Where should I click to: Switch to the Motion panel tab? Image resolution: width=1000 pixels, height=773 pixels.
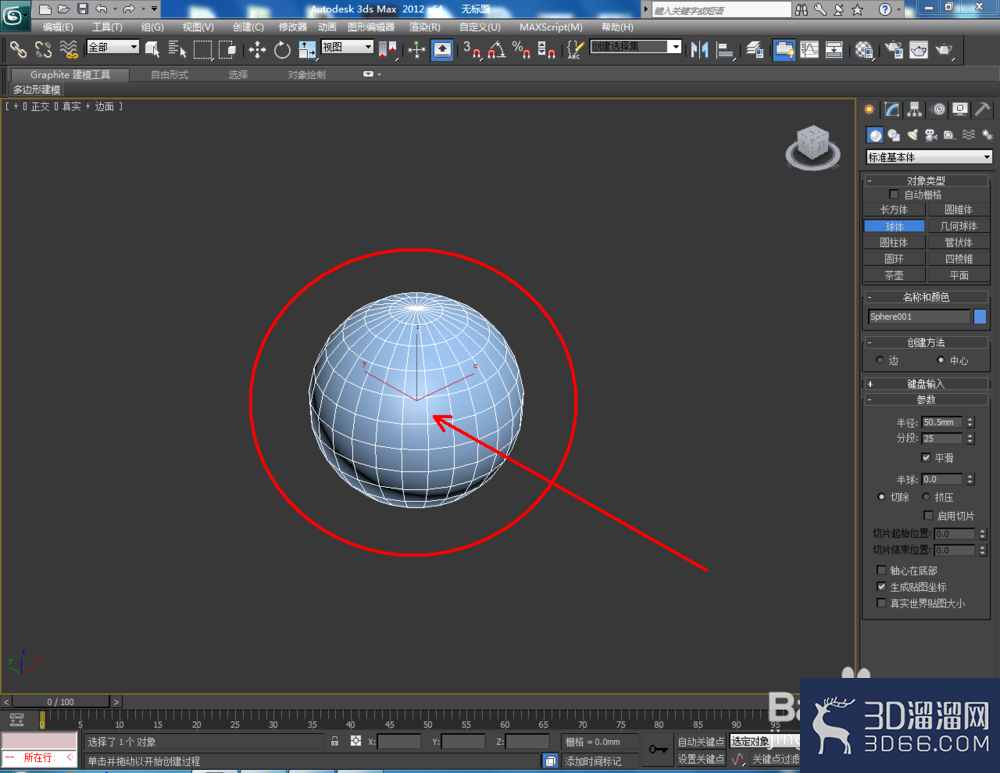point(938,110)
